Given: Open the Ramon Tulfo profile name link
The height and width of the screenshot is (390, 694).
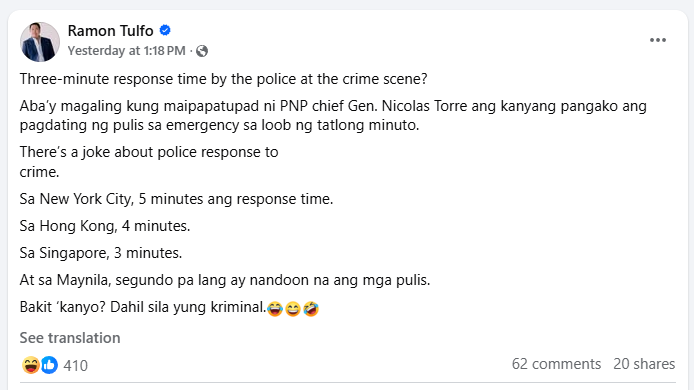Looking at the screenshot, I should [110, 31].
